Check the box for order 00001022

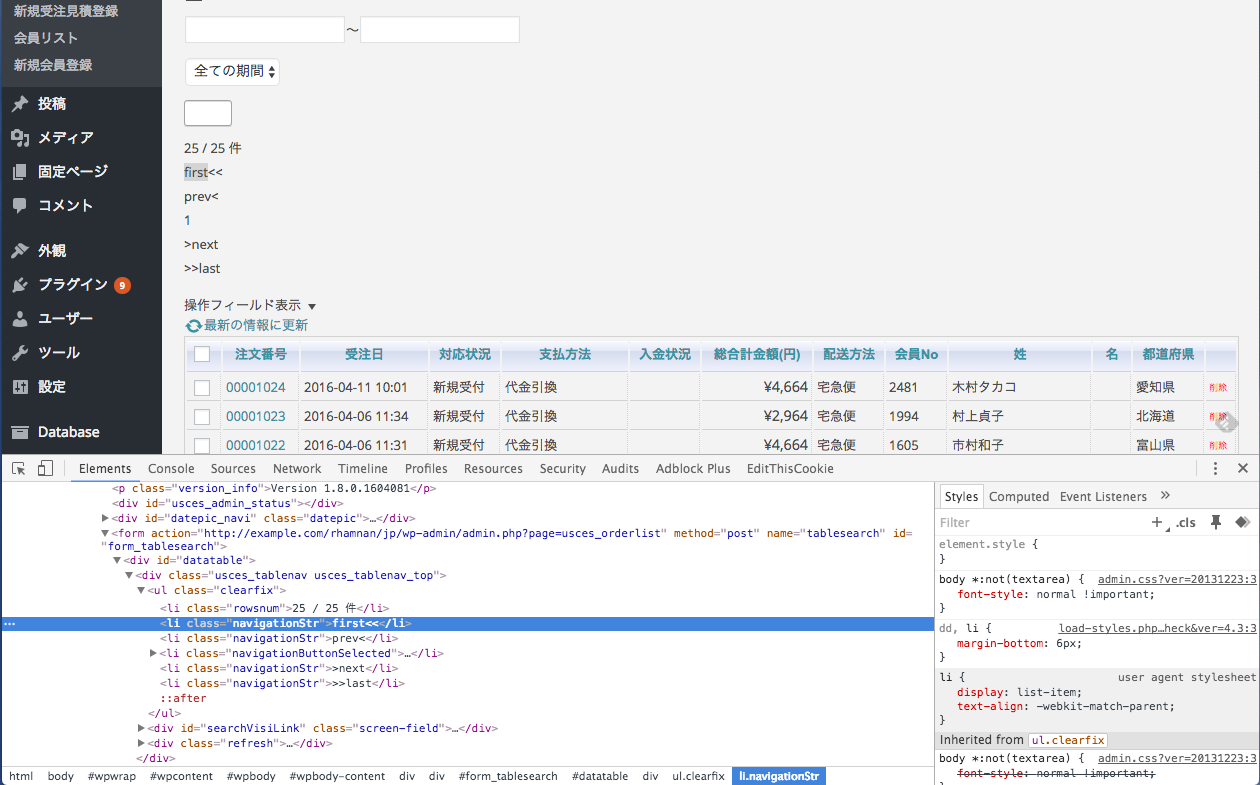tap(202, 445)
